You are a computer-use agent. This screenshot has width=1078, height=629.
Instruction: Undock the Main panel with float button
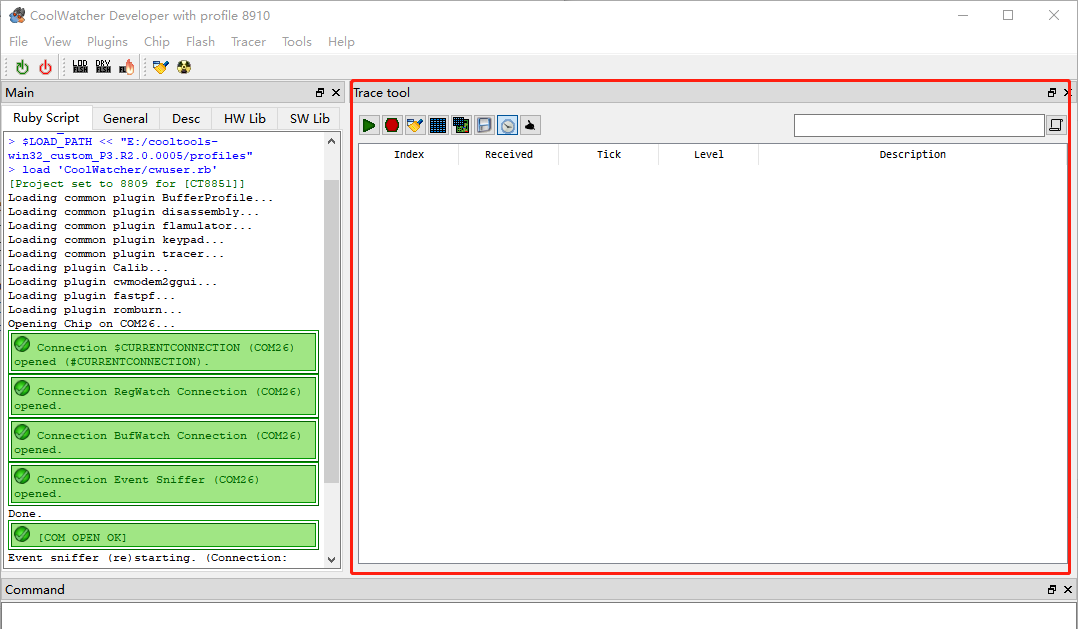tap(320, 93)
